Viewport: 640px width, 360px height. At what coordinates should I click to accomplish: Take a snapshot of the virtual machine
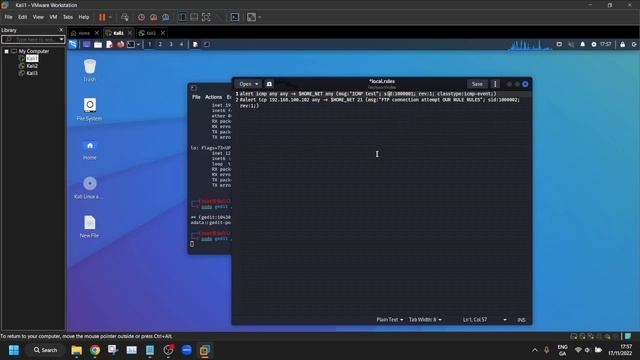pyautogui.click(x=141, y=17)
